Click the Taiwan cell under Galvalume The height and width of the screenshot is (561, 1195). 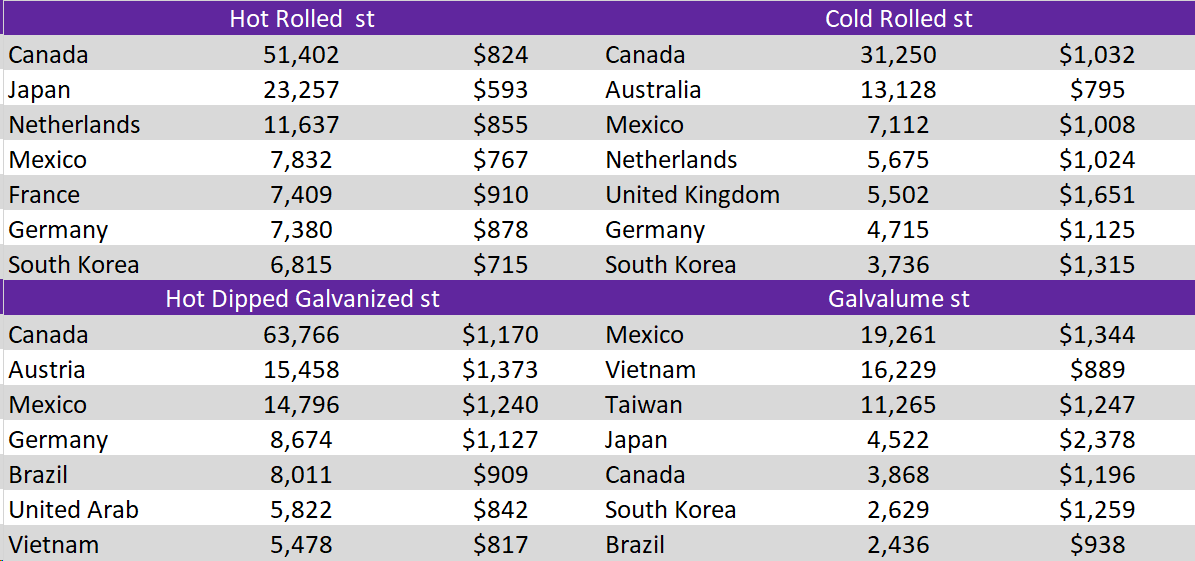[643, 405]
